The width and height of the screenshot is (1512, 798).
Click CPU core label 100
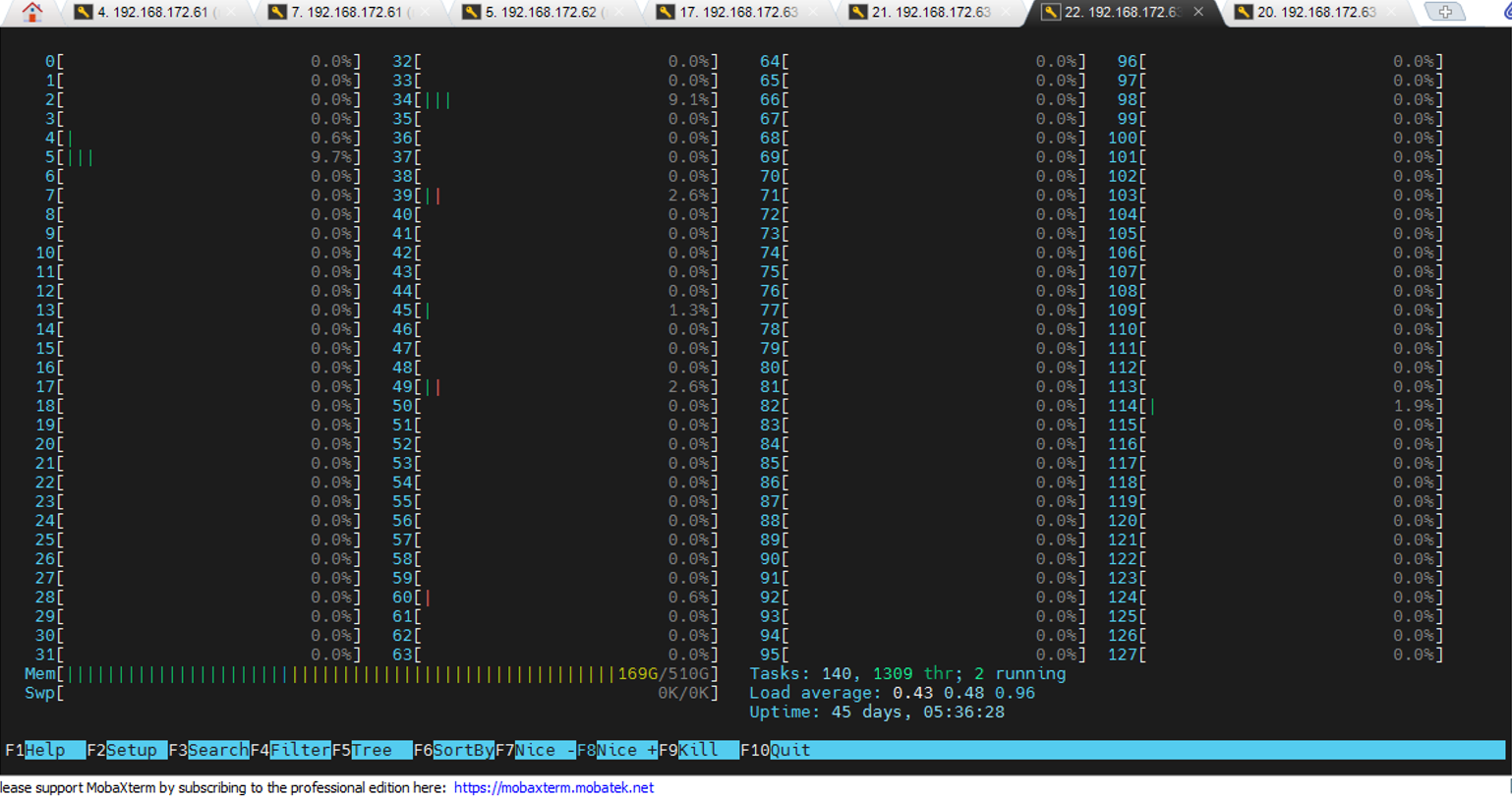(1123, 139)
